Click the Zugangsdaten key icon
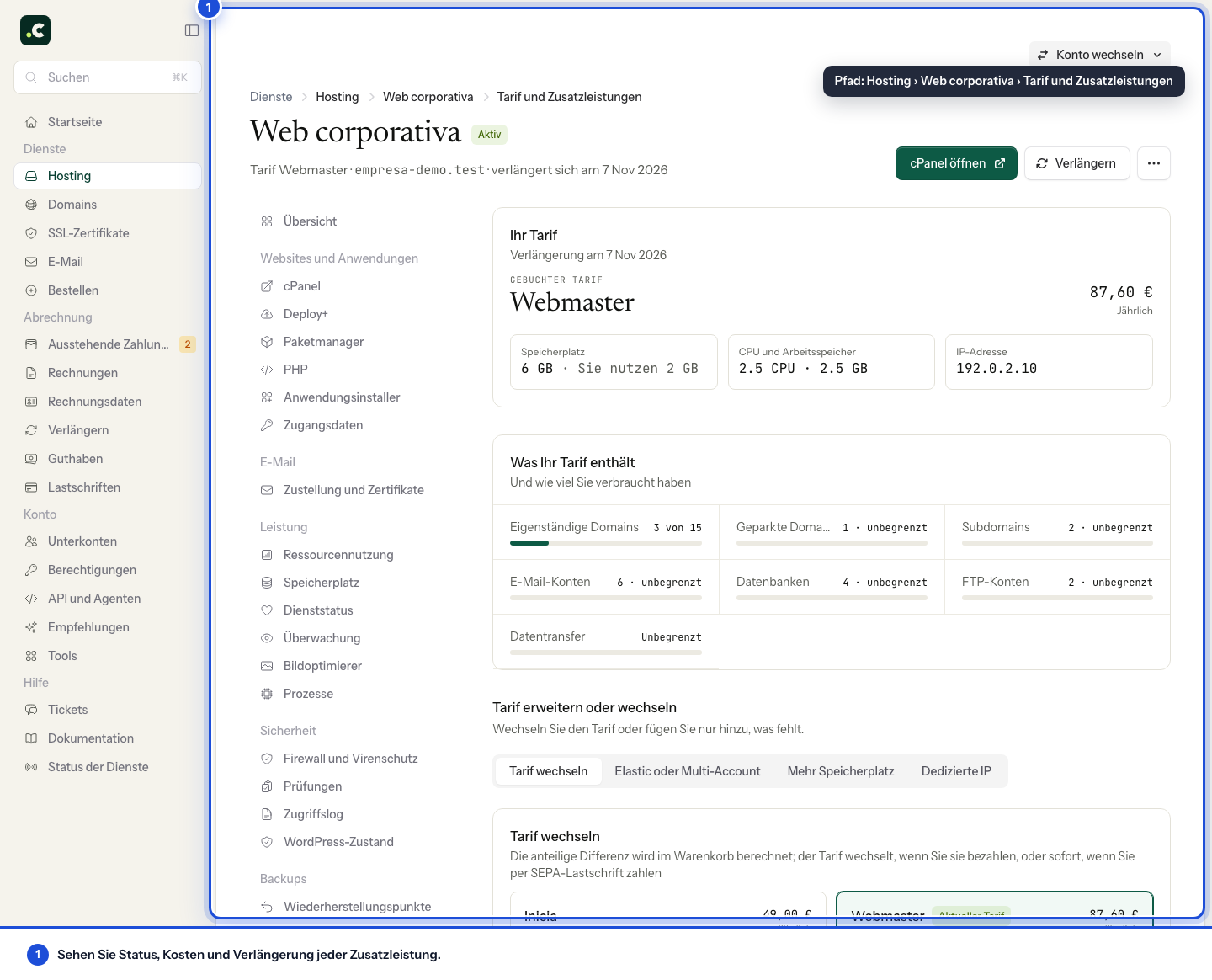The height and width of the screenshot is (980, 1212). pos(267,425)
